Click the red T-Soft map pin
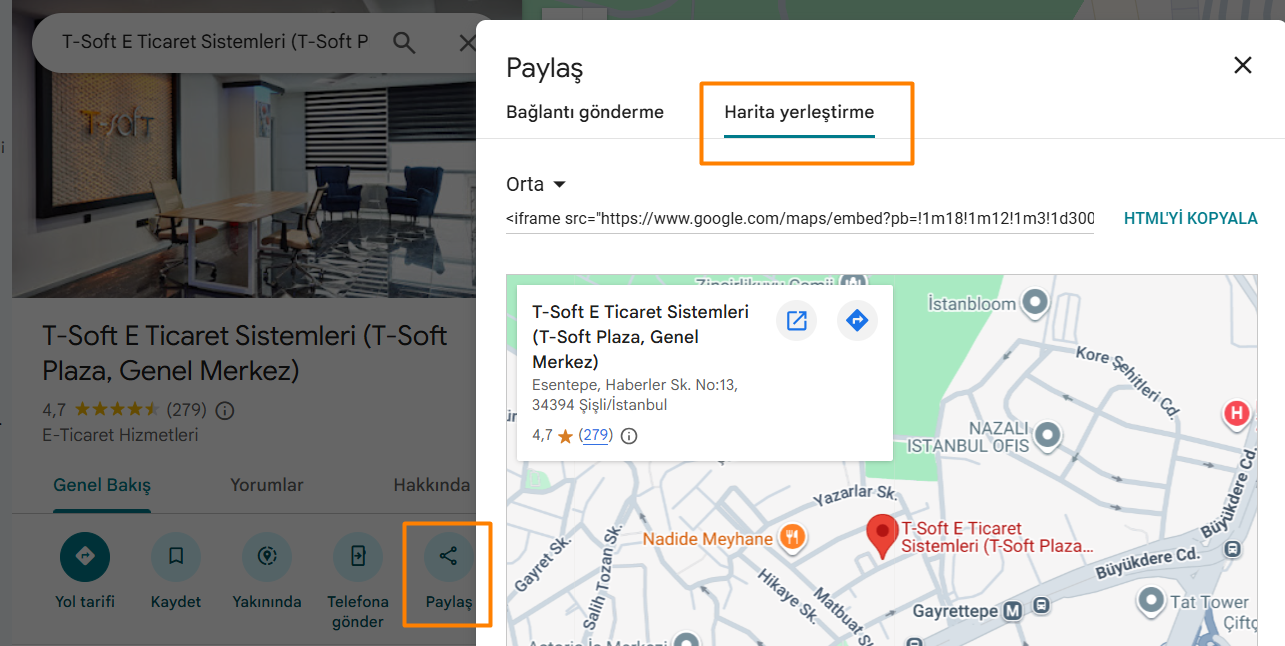1285x646 pixels. [881, 536]
